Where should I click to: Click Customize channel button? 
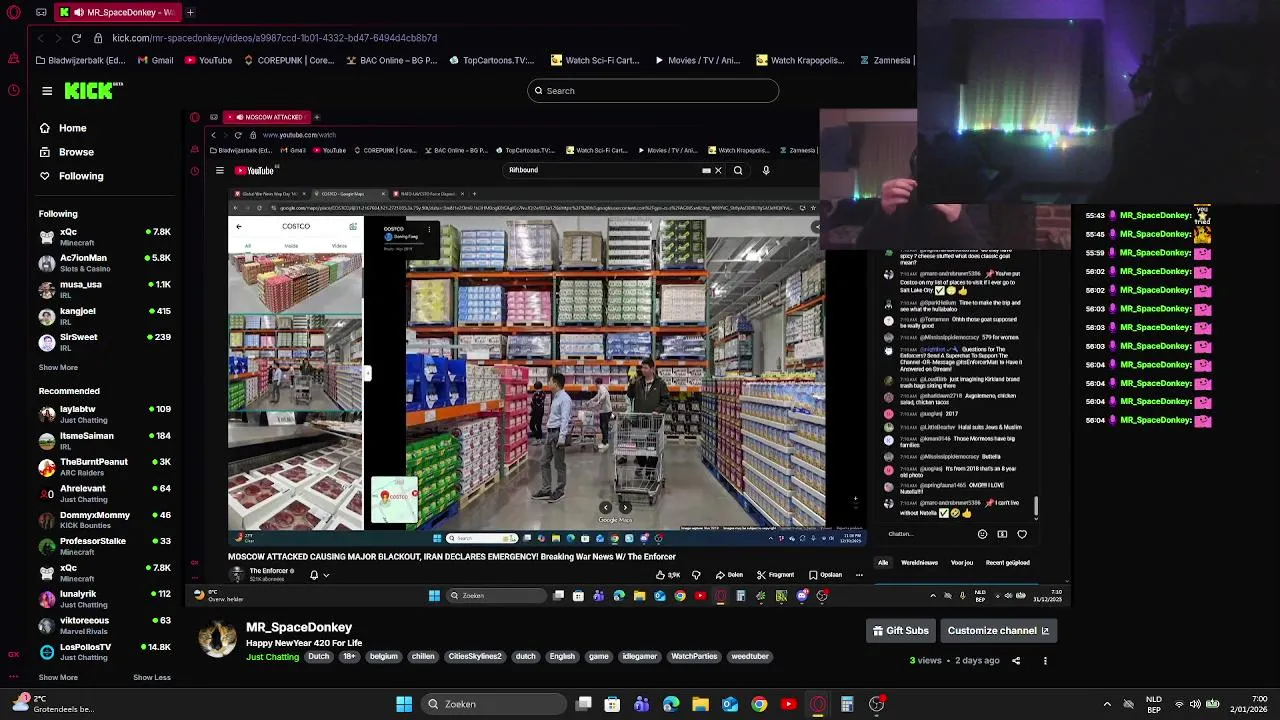pyautogui.click(x=998, y=631)
